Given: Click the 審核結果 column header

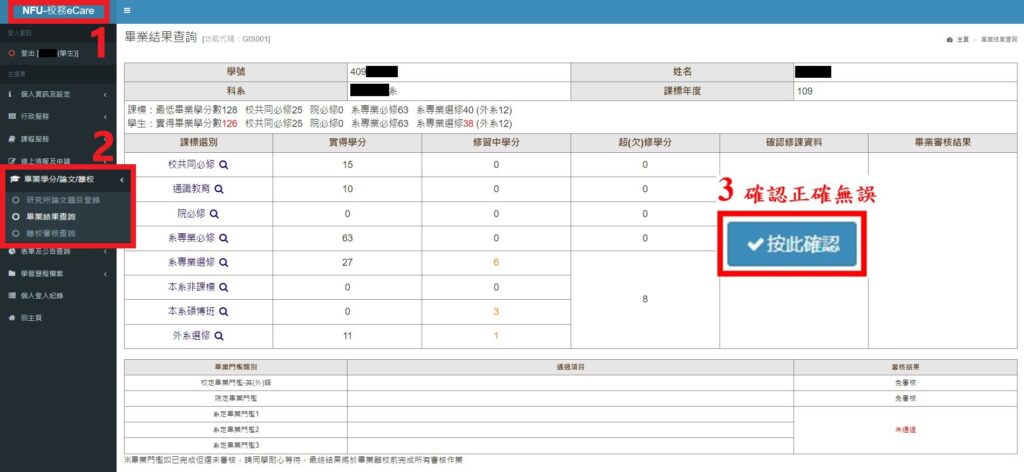Looking at the screenshot, I should (x=905, y=368).
